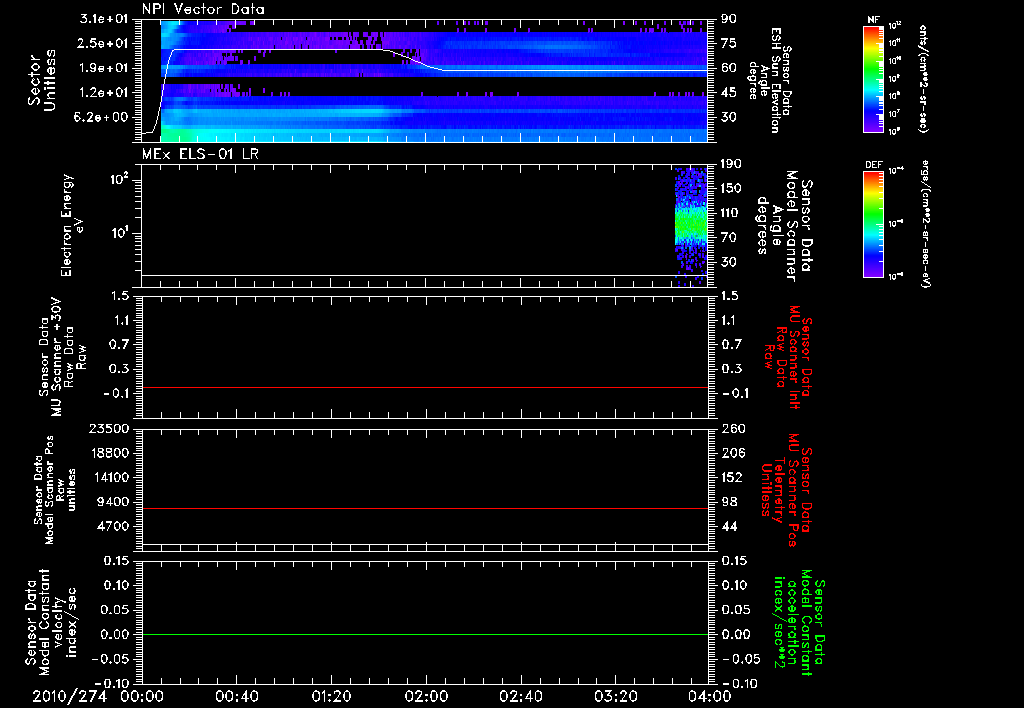Click the DEF energy flux color bar

tap(874, 224)
